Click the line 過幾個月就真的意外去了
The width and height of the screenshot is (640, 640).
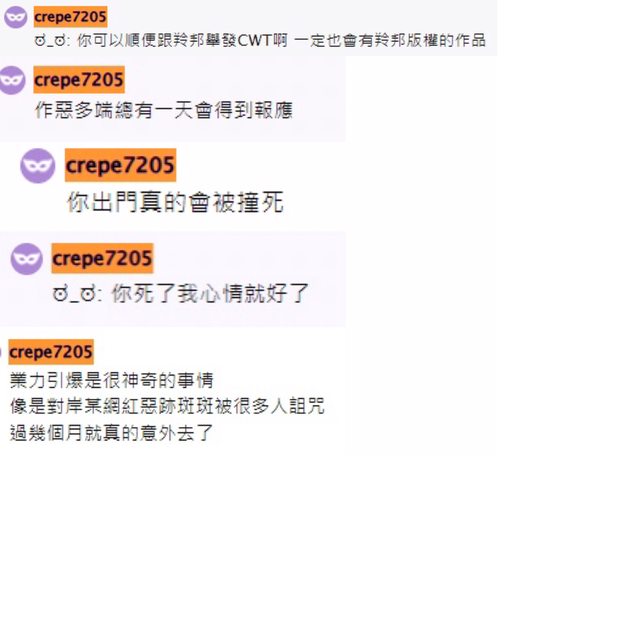[x=111, y=433]
